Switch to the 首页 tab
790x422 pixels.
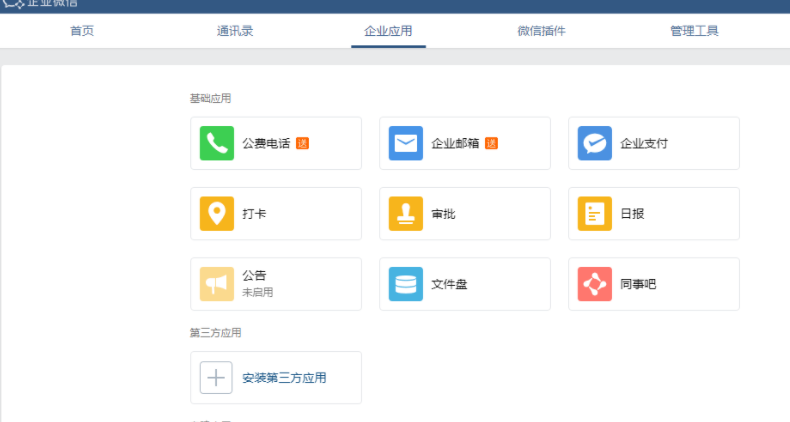(82, 31)
